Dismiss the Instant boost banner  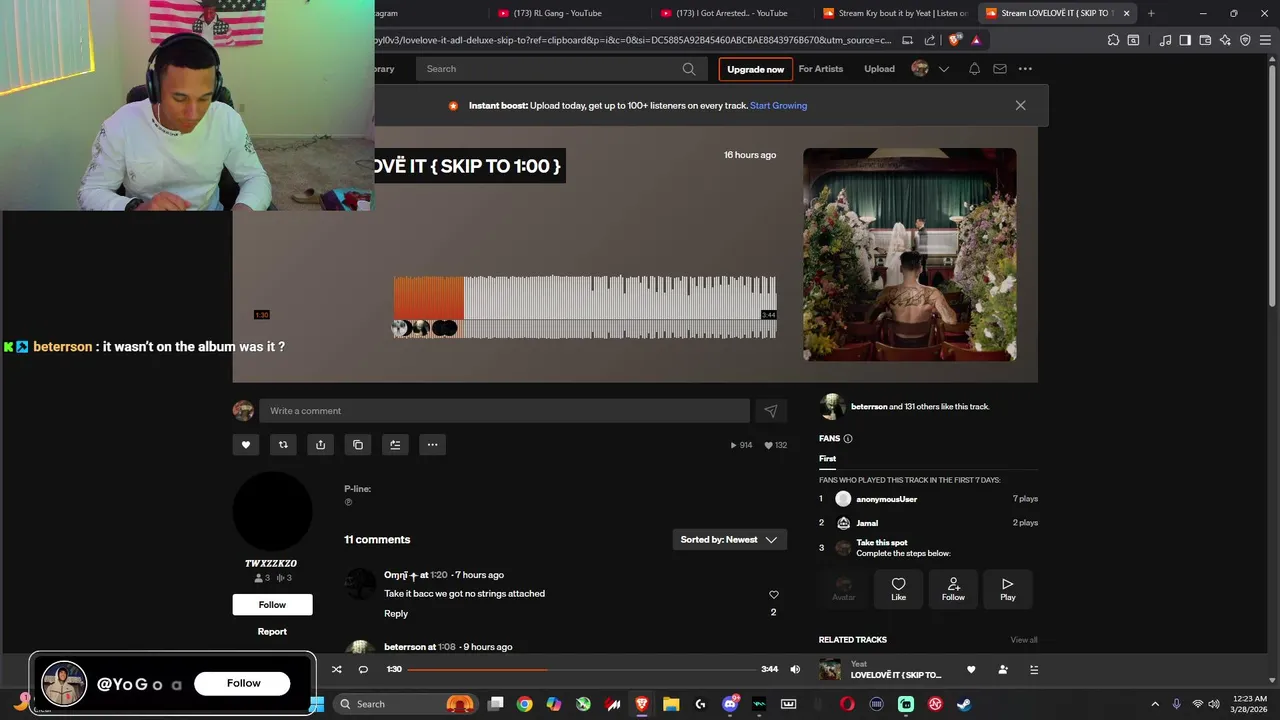[1020, 105]
